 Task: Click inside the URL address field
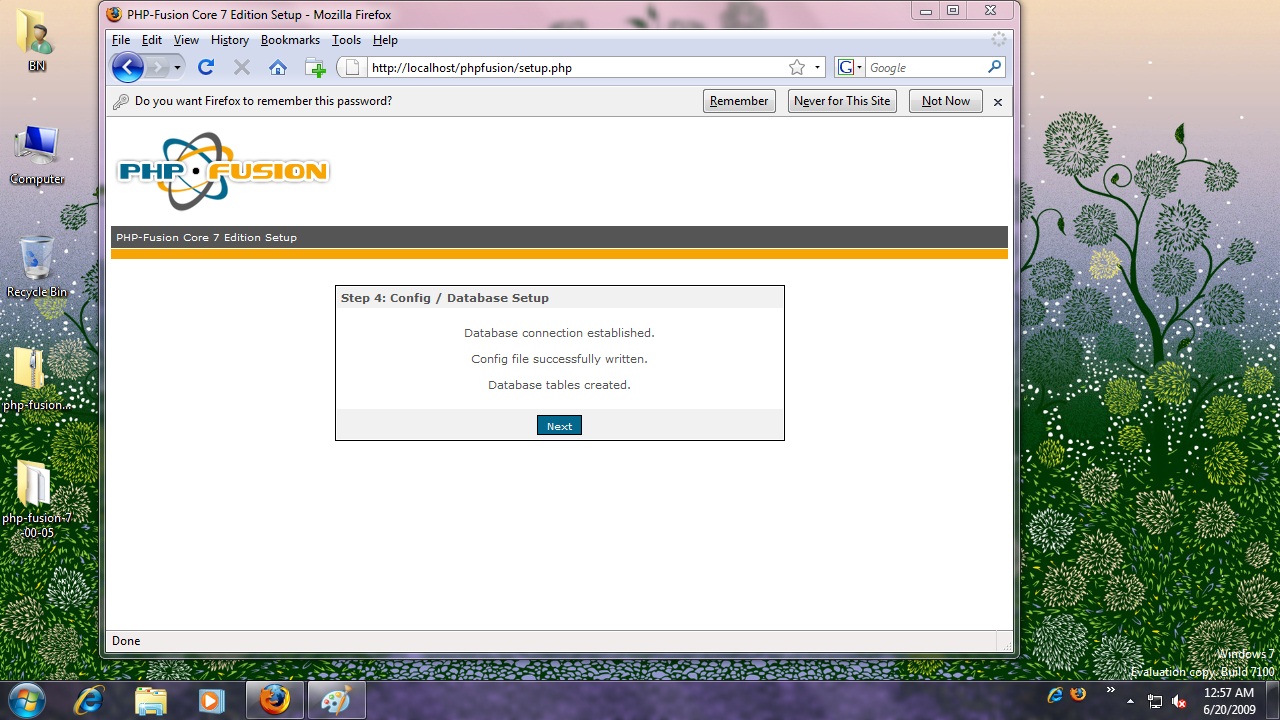click(570, 68)
